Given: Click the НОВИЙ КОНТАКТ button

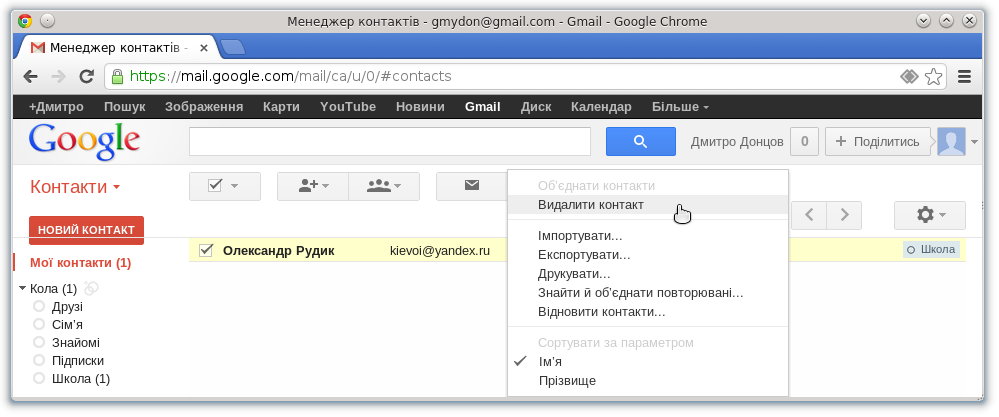Looking at the screenshot, I should point(87,230).
